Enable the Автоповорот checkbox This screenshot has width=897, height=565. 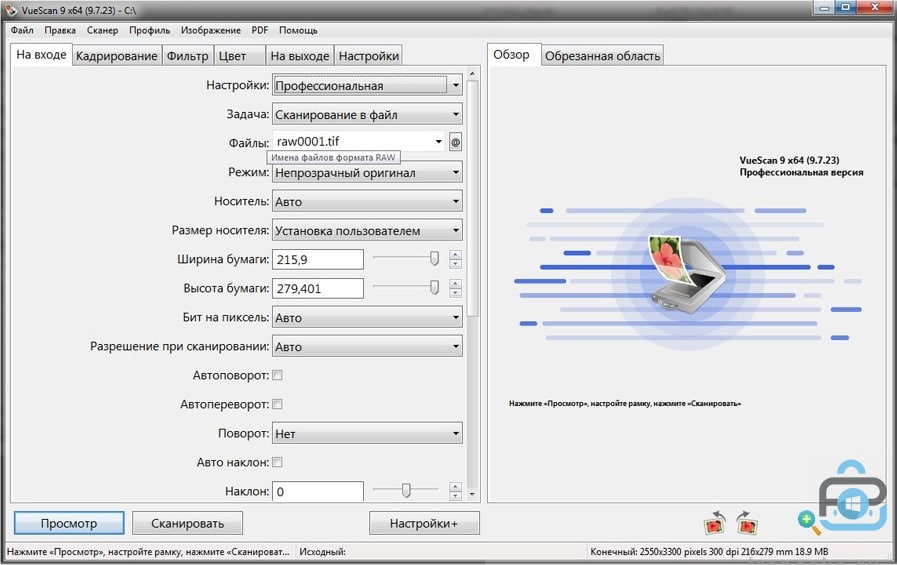pos(277,375)
